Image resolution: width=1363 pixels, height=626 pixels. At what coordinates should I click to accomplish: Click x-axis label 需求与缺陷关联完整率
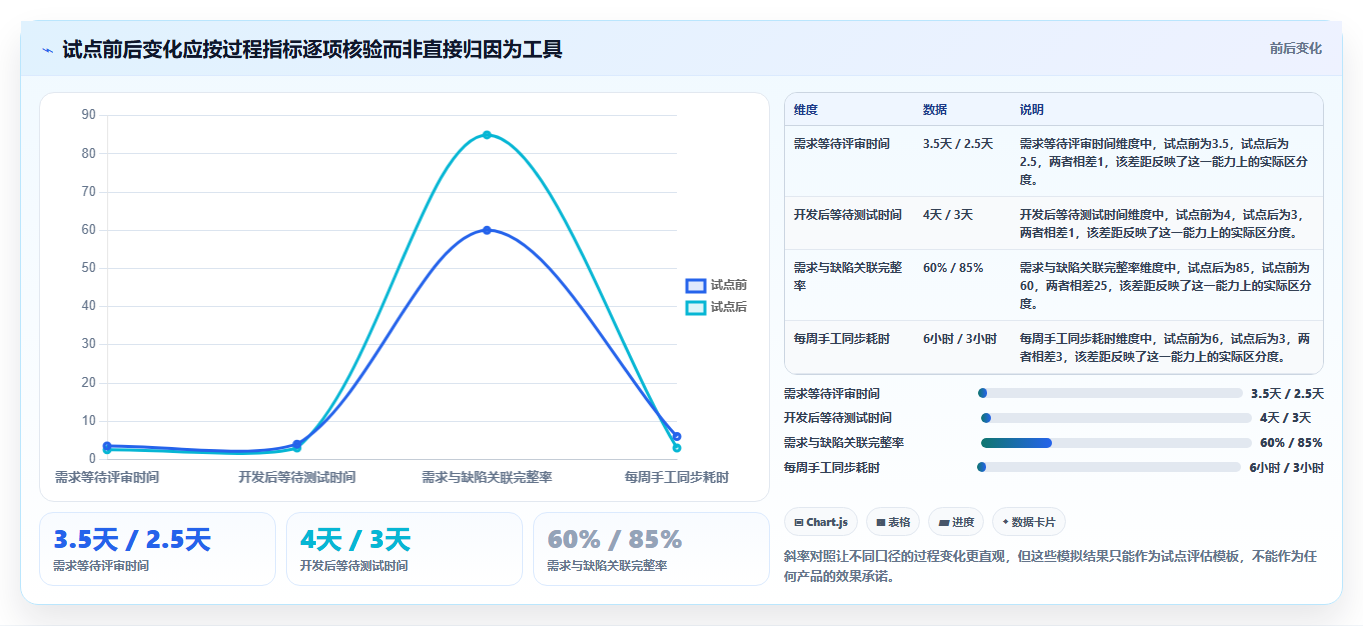click(x=487, y=478)
